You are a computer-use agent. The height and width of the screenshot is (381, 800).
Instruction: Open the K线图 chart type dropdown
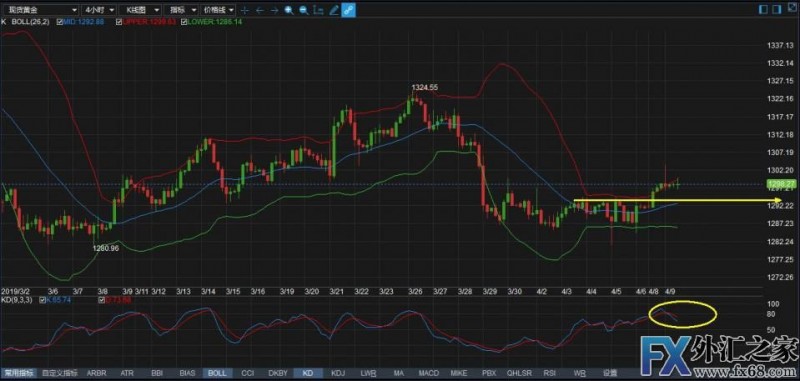pyautogui.click(x=140, y=10)
